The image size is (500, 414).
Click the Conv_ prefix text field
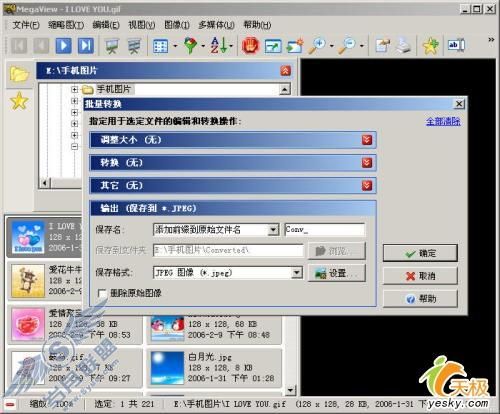pyautogui.click(x=325, y=229)
